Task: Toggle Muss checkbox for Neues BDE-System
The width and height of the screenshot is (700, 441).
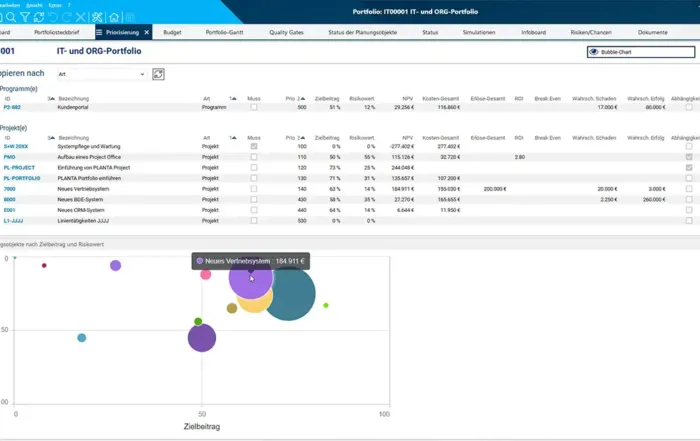Action: click(254, 200)
